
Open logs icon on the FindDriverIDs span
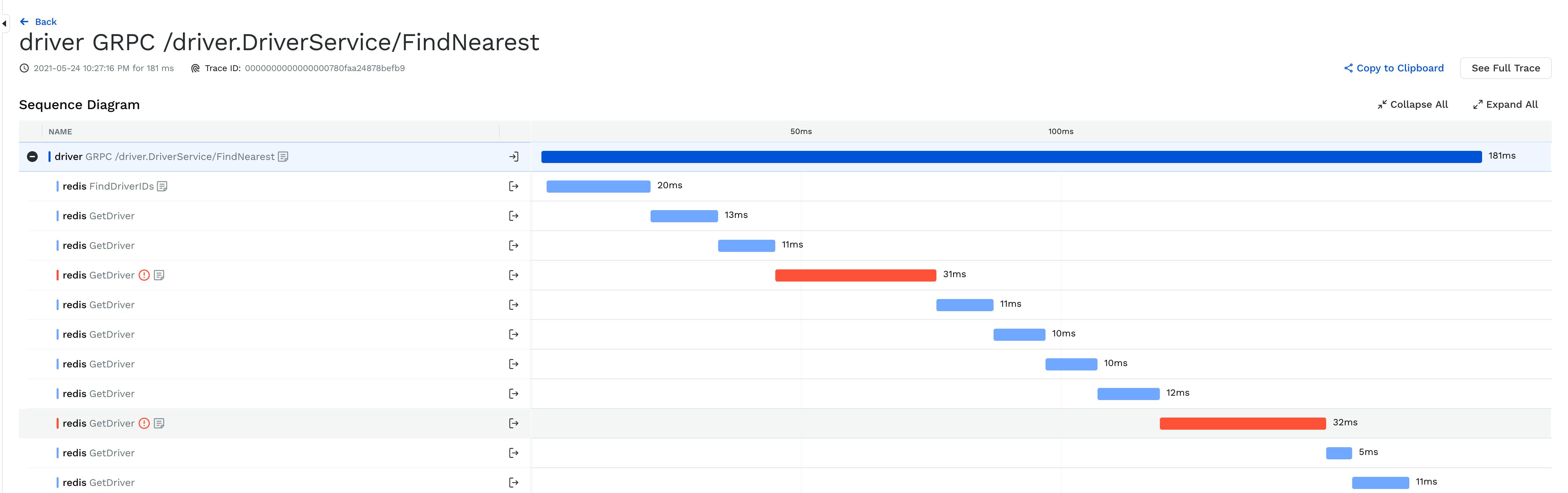tap(162, 186)
